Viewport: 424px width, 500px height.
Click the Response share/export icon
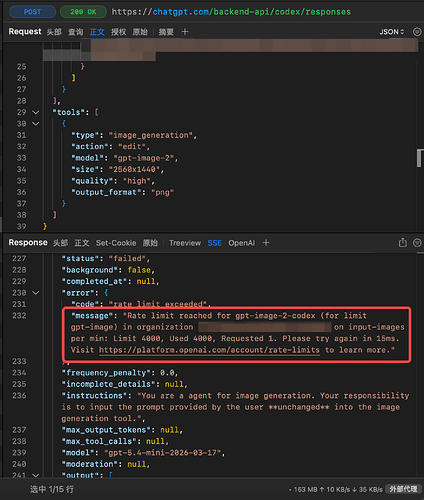(x=403, y=243)
